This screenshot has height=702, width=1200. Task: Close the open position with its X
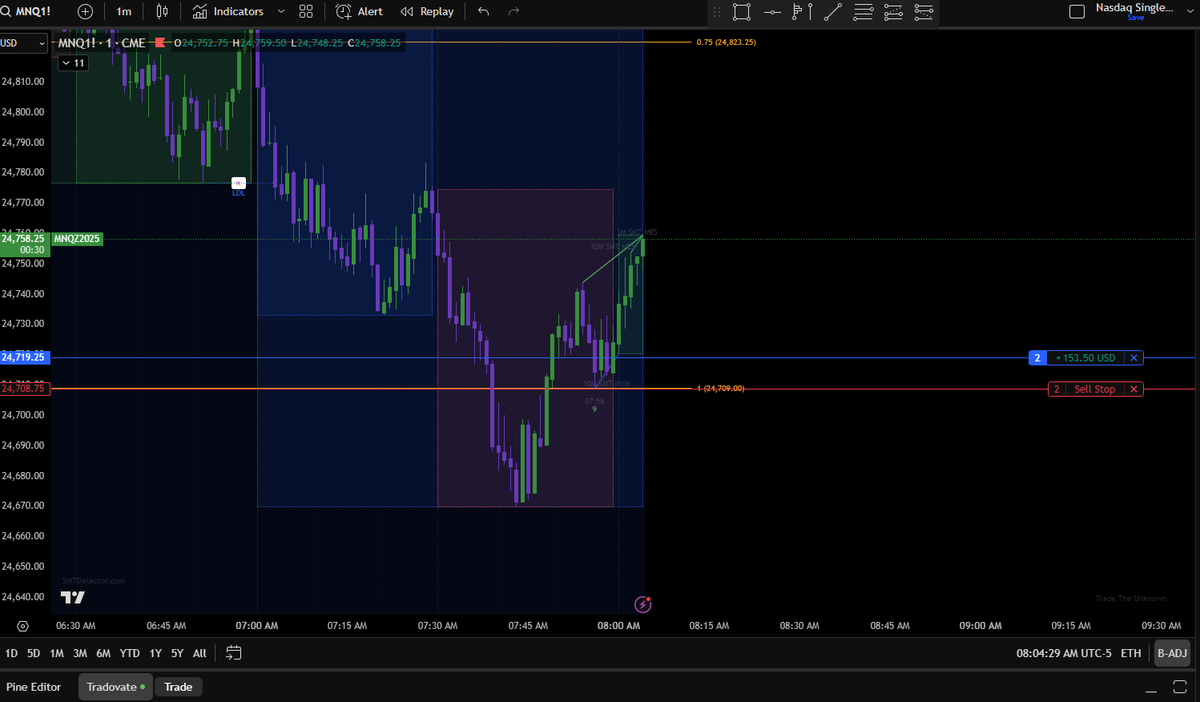1133,358
